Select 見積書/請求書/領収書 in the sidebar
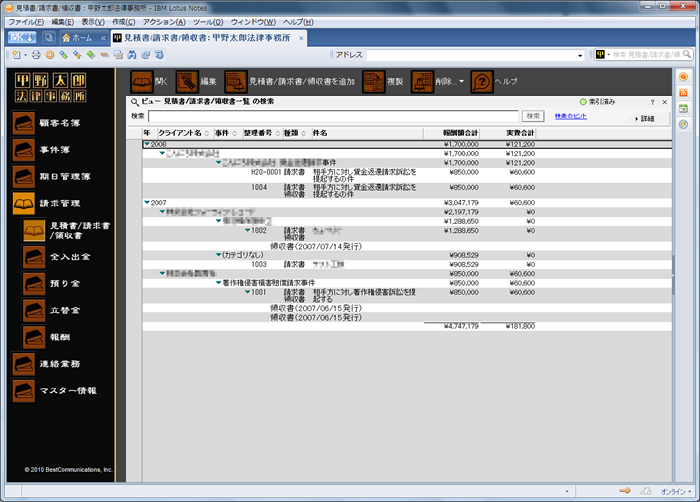Viewport: 700px width, 502px height. 67,230
